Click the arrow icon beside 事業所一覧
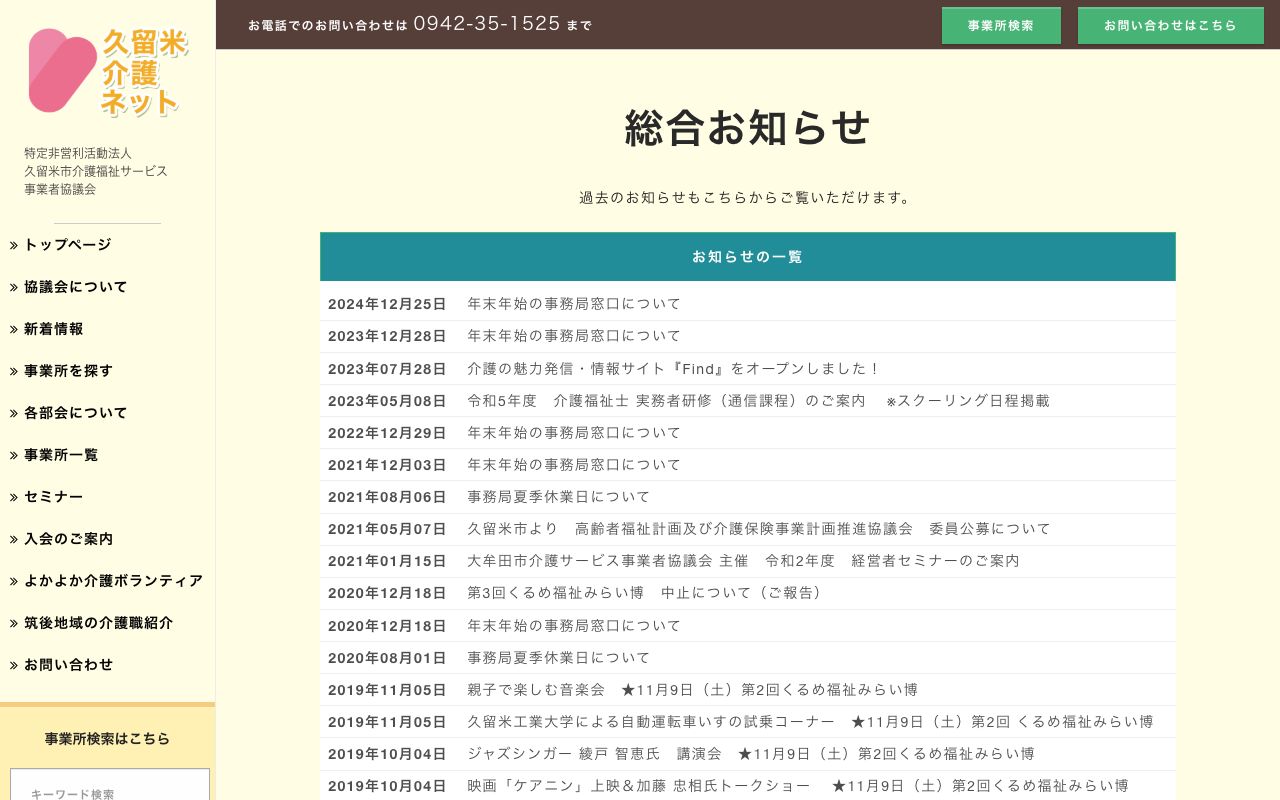Screen dimensions: 1280x800 14,455
